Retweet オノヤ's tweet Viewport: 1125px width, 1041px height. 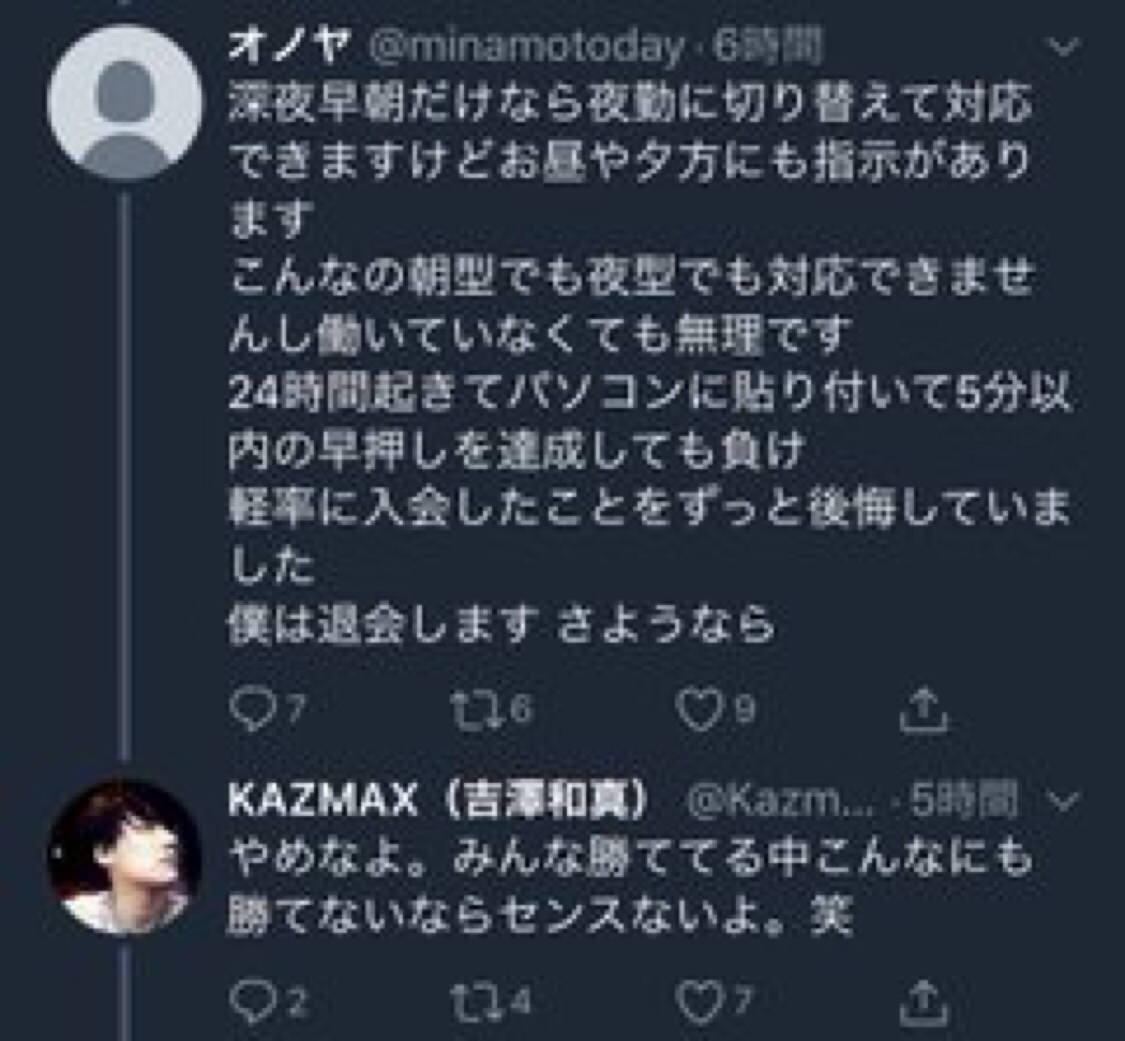coord(469,710)
